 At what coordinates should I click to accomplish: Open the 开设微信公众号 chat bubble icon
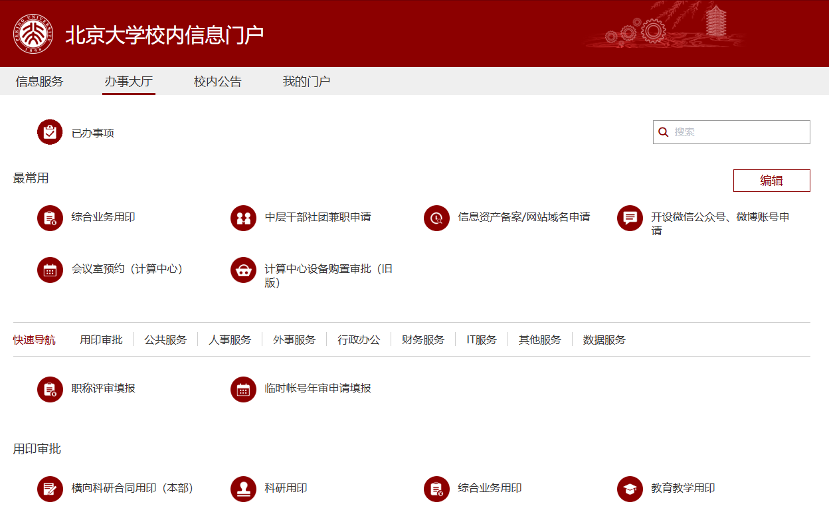[629, 217]
